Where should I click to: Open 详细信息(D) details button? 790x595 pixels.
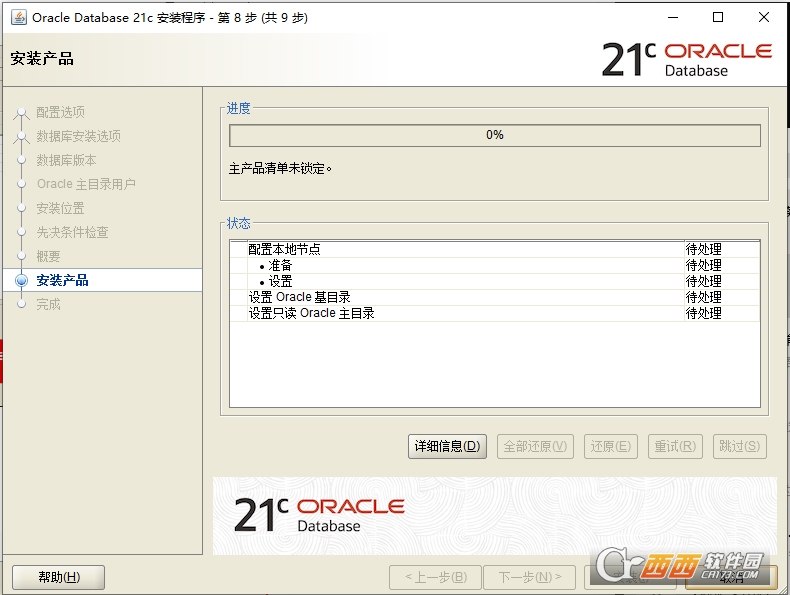[447, 446]
